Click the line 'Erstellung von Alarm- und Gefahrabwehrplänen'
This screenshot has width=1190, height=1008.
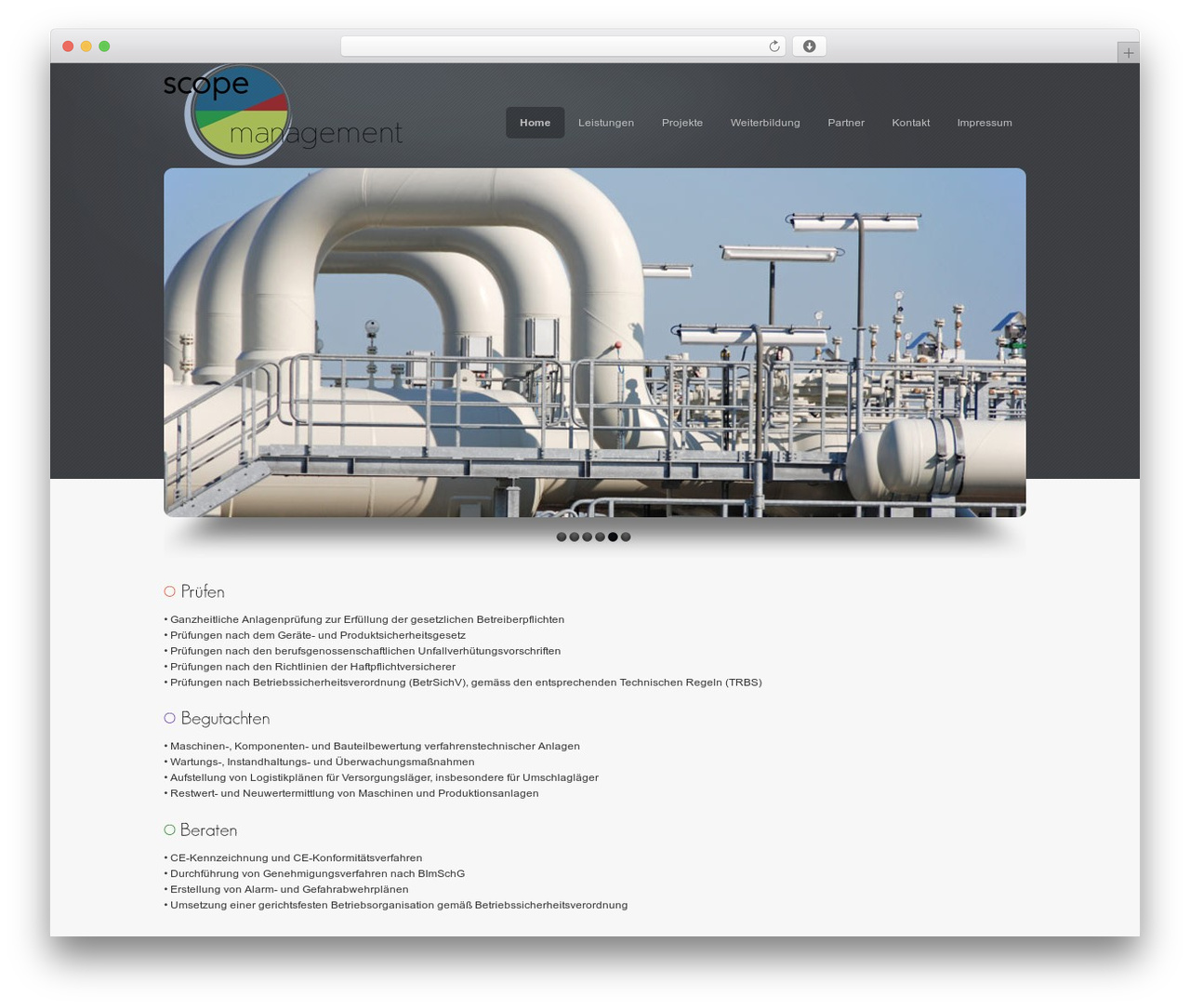click(286, 890)
